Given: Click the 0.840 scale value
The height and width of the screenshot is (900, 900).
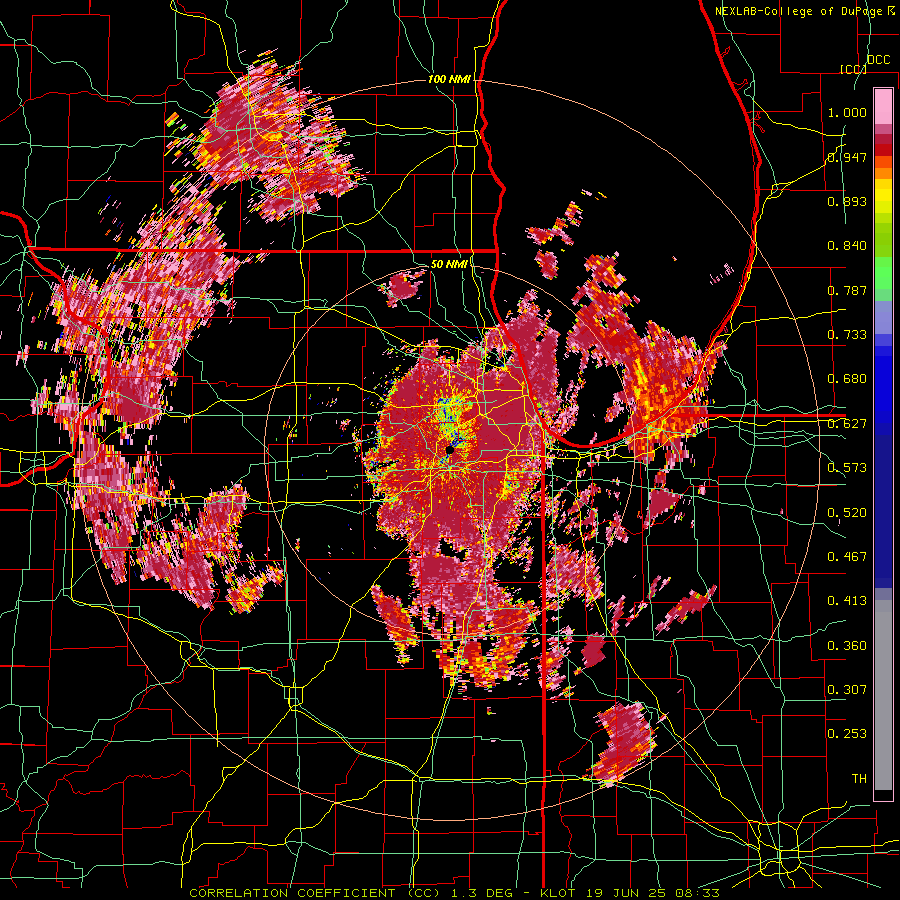Looking at the screenshot, I should coord(847,246).
